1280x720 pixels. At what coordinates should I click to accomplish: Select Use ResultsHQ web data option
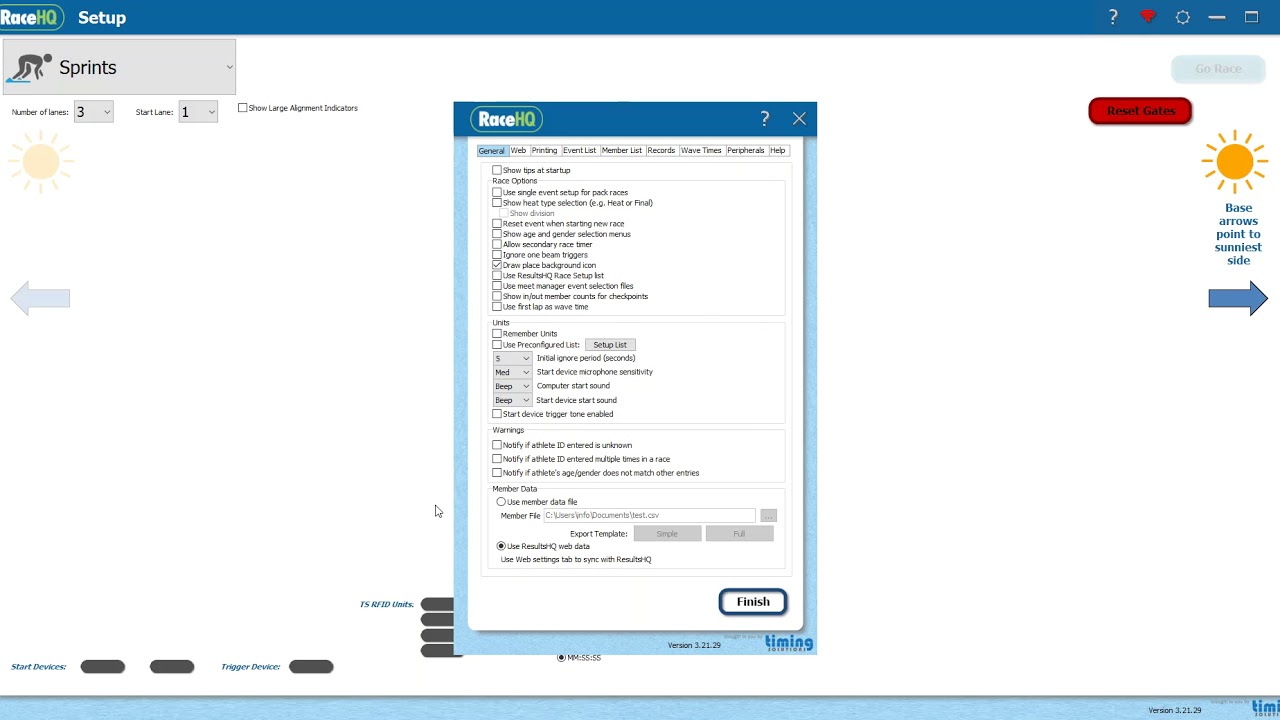[x=501, y=546]
